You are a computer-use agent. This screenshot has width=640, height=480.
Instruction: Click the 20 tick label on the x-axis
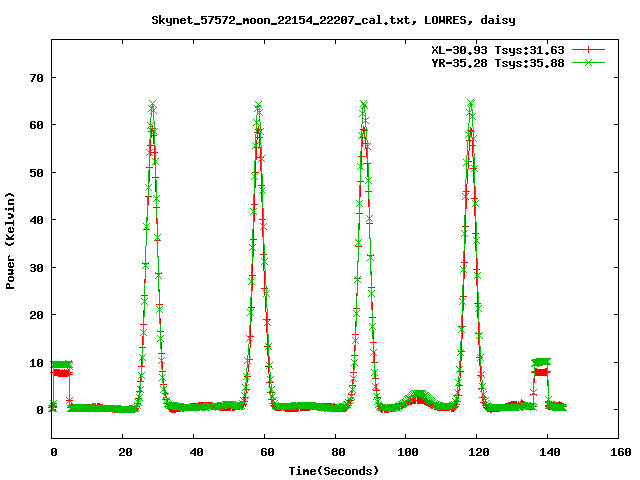123,452
